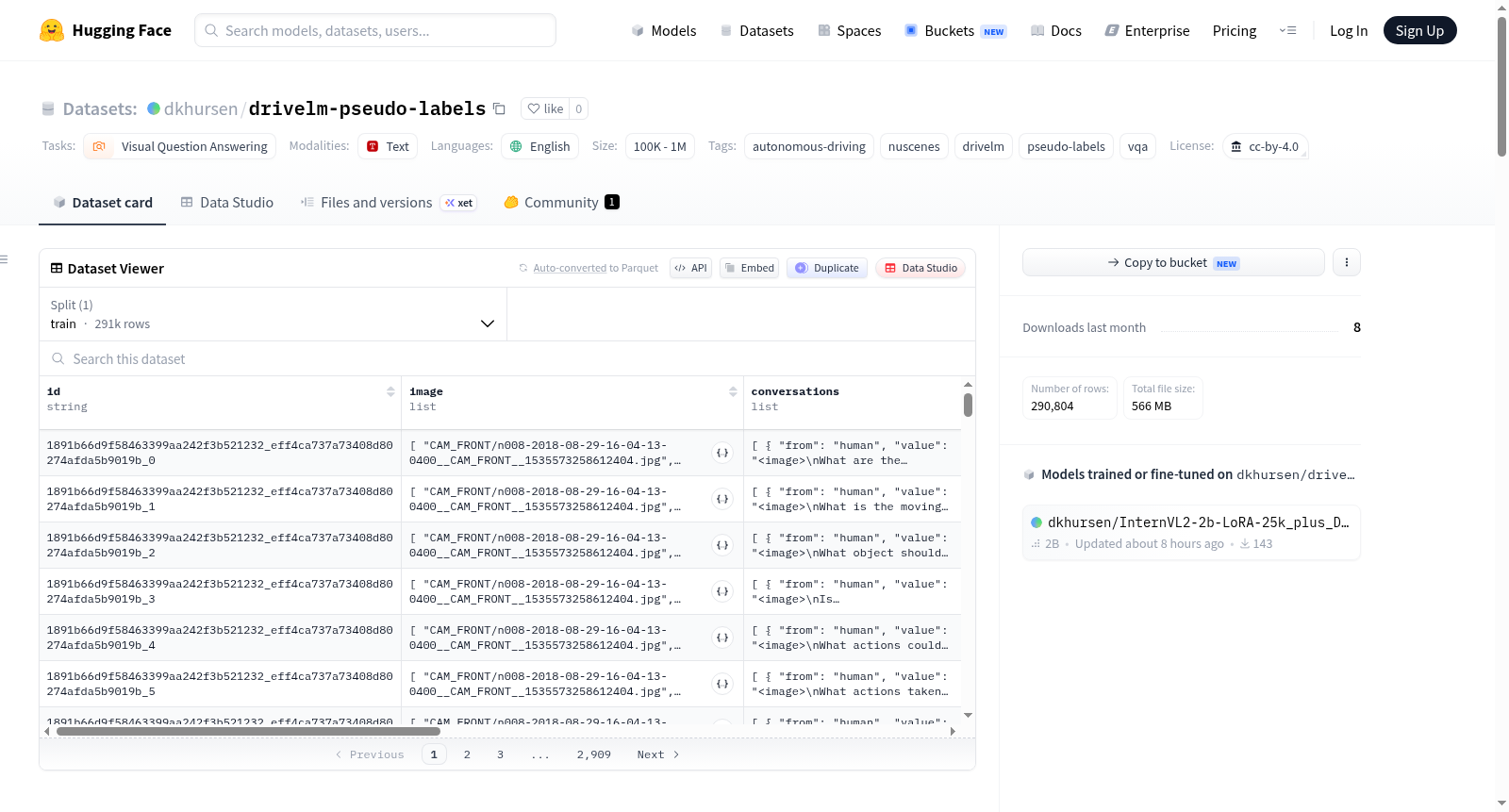Viewport: 1509px width, 812px height.
Task: Click Datasets: breadcrumb label
Action: pyautogui.click(x=100, y=108)
